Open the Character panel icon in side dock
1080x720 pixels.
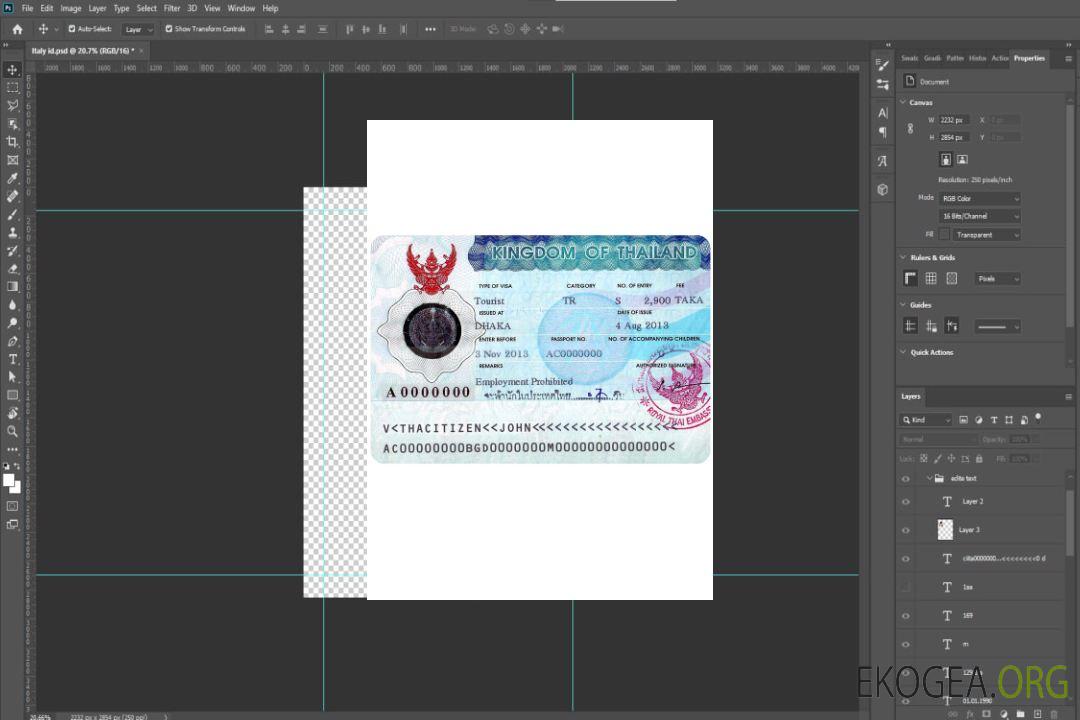pyautogui.click(x=882, y=112)
